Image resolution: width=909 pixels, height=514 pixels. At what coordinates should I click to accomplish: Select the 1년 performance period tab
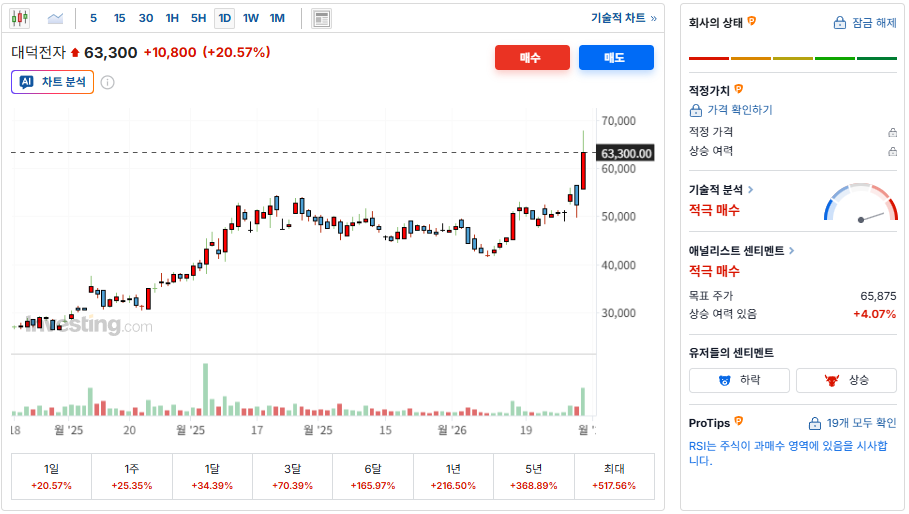(453, 476)
